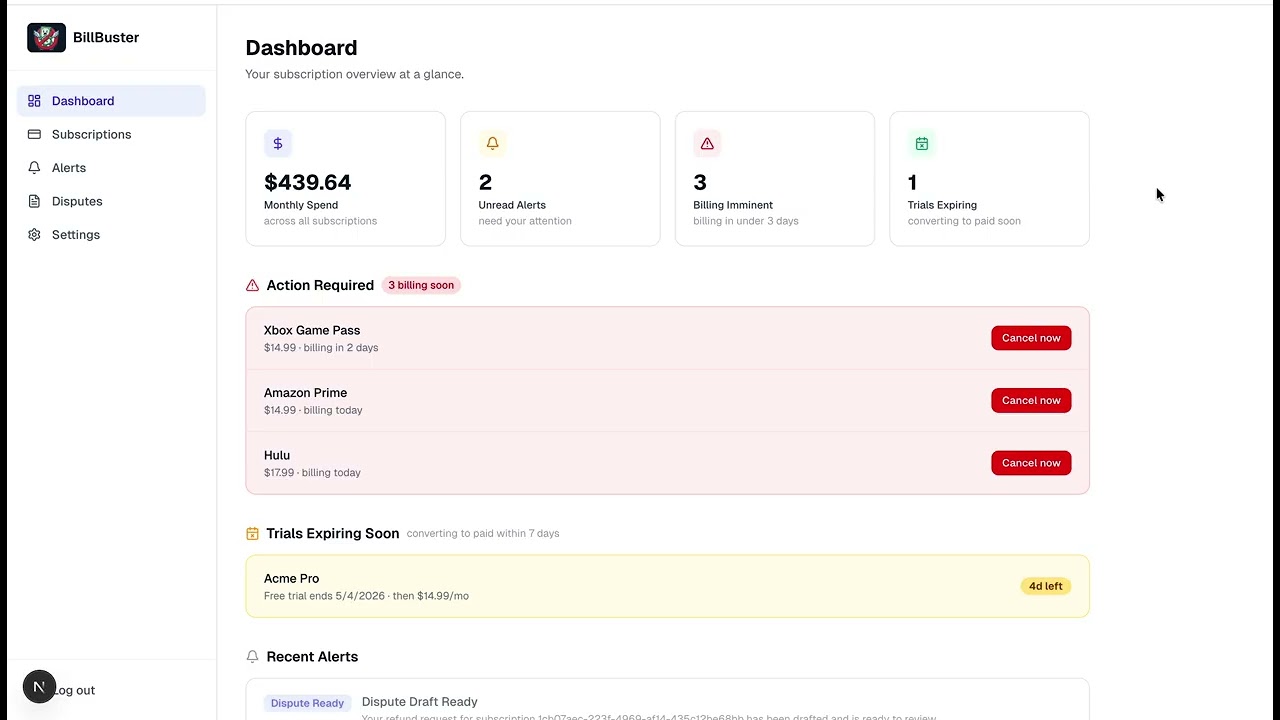
Task: Click the BillBuster brand name
Action: tap(106, 37)
